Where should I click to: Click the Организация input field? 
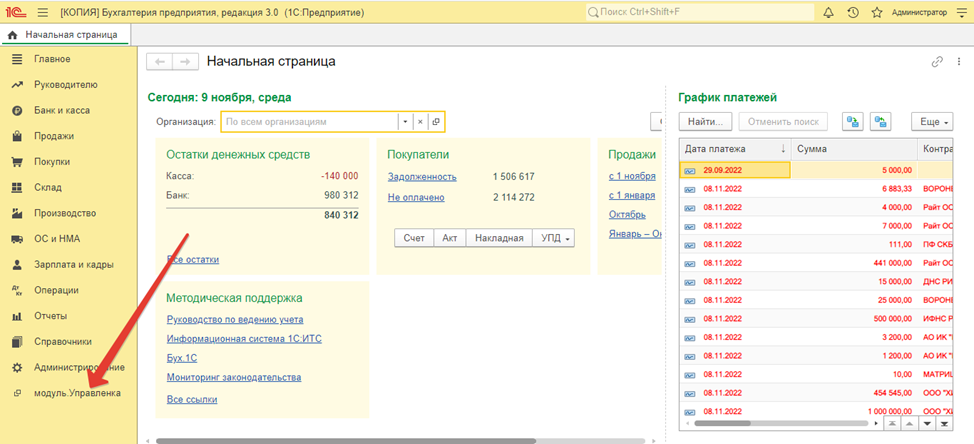pyautogui.click(x=309, y=122)
